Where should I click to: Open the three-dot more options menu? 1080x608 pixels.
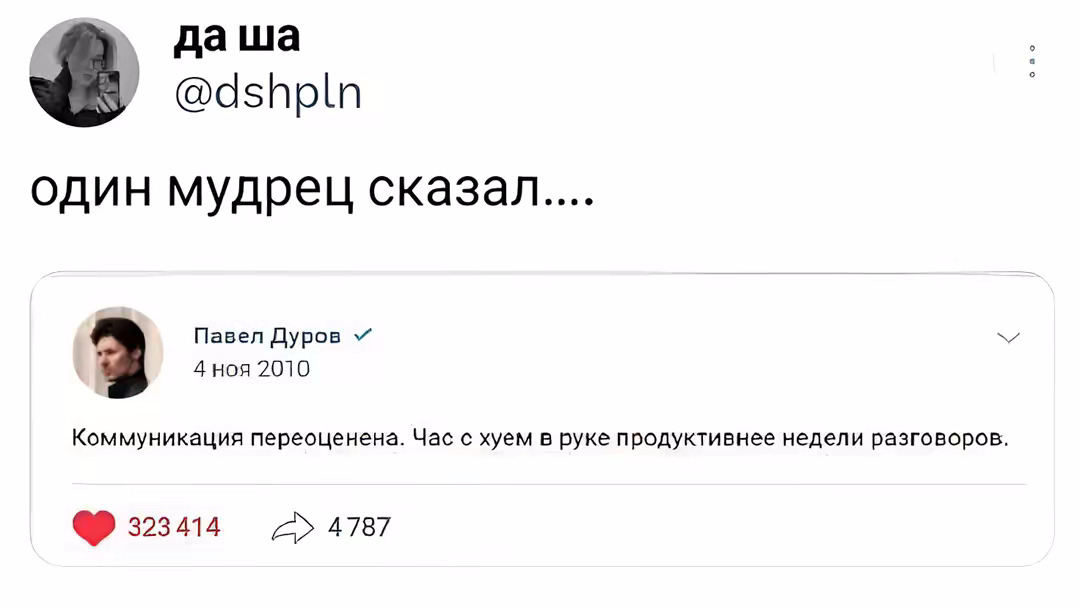1031,62
